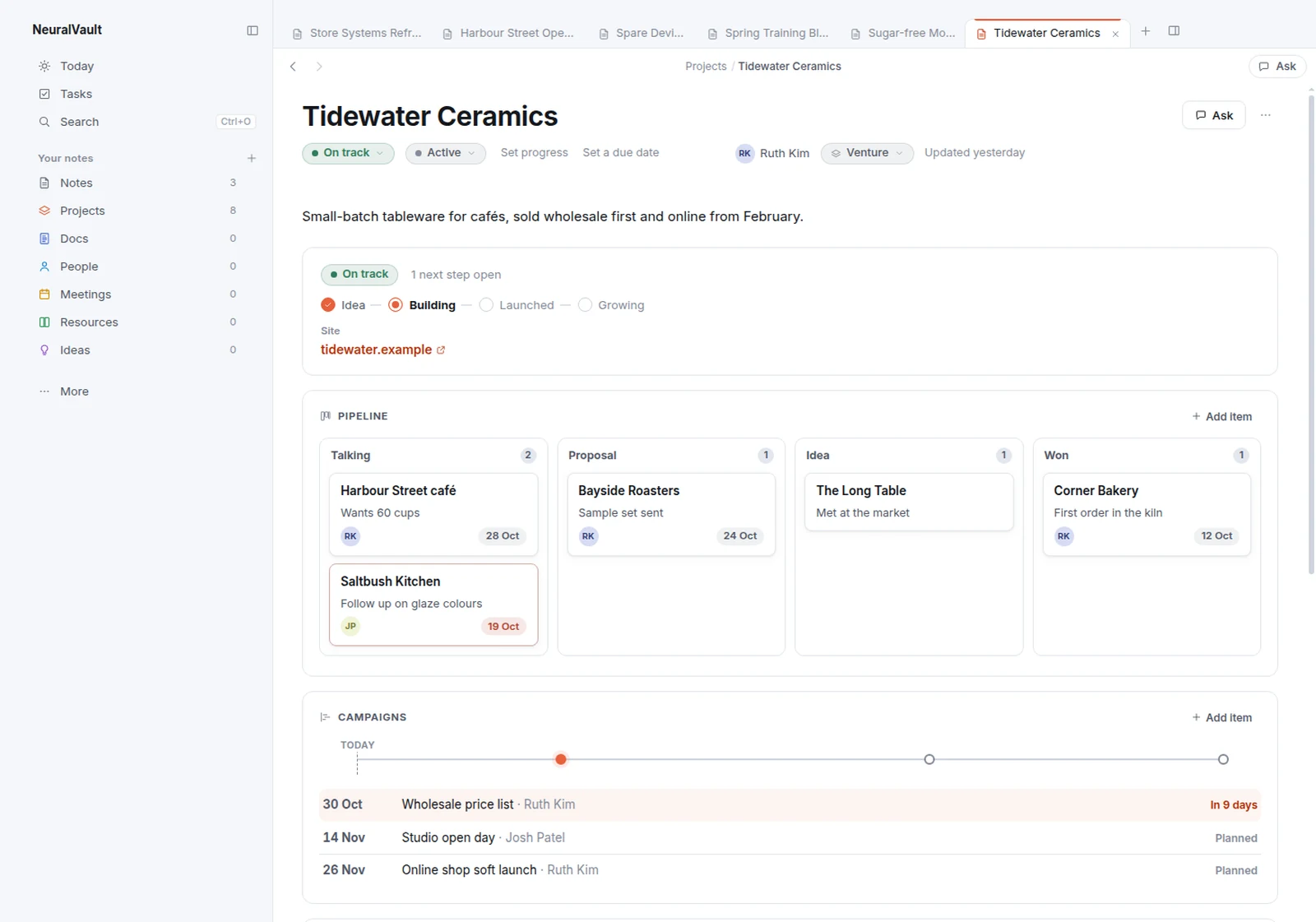The image size is (1316, 922).
Task: Go to Projects breadcrumb
Action: 706,67
